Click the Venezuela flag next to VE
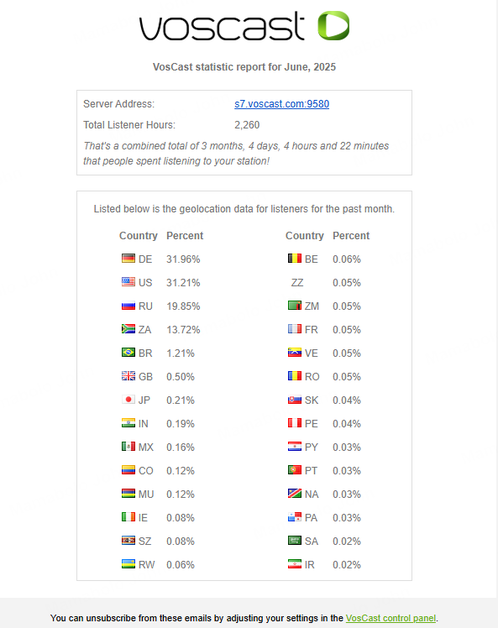 coord(294,352)
